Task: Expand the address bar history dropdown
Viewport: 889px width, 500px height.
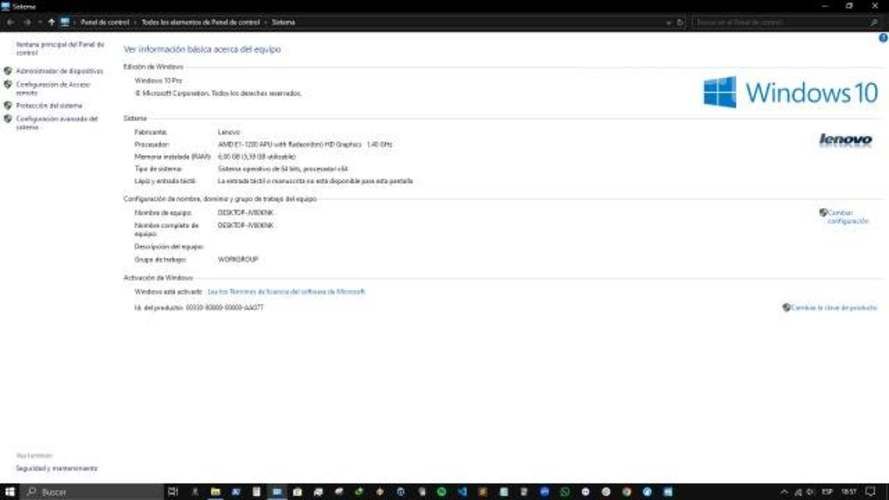Action: tap(668, 21)
